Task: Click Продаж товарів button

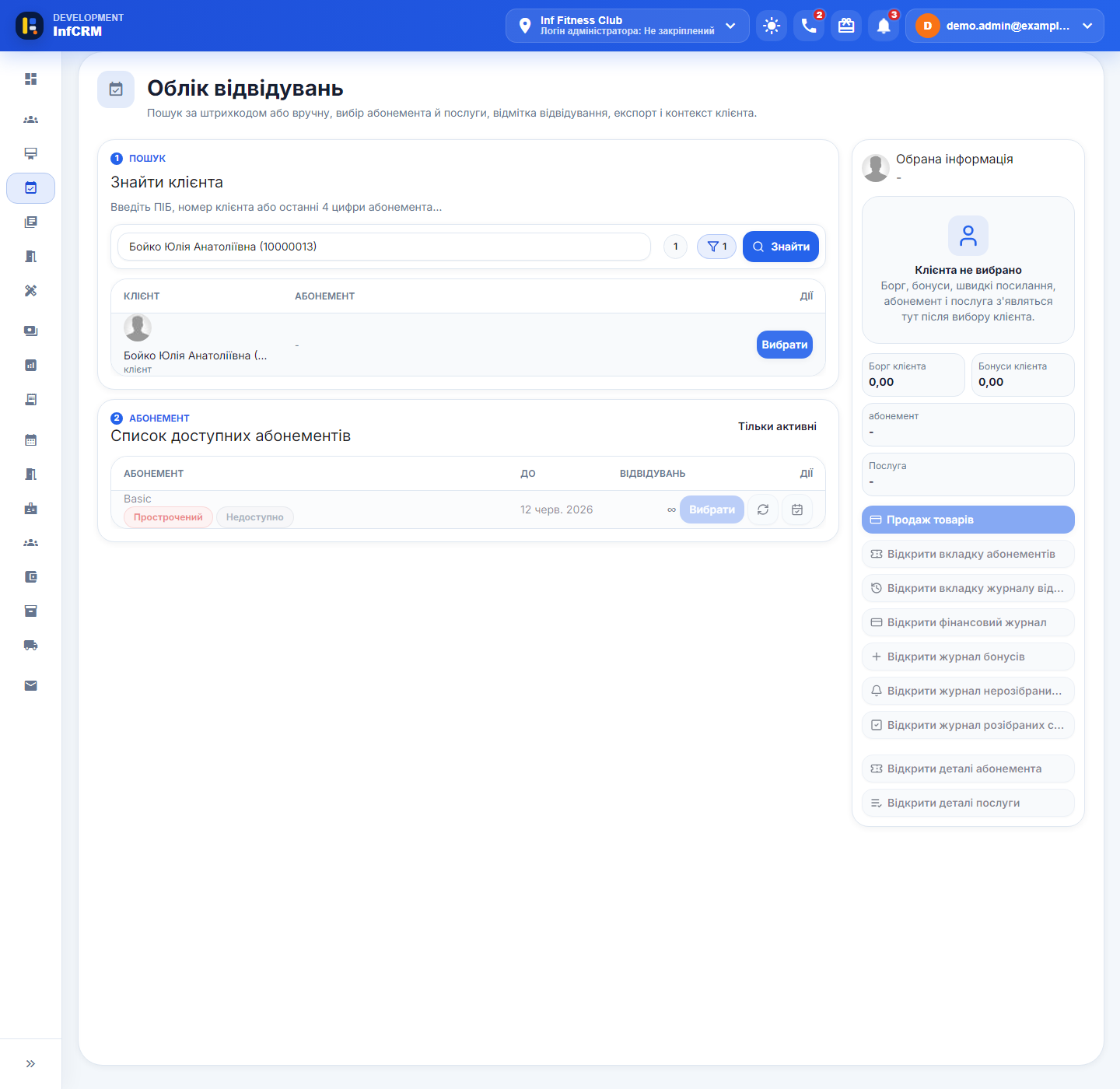Action: [x=968, y=520]
